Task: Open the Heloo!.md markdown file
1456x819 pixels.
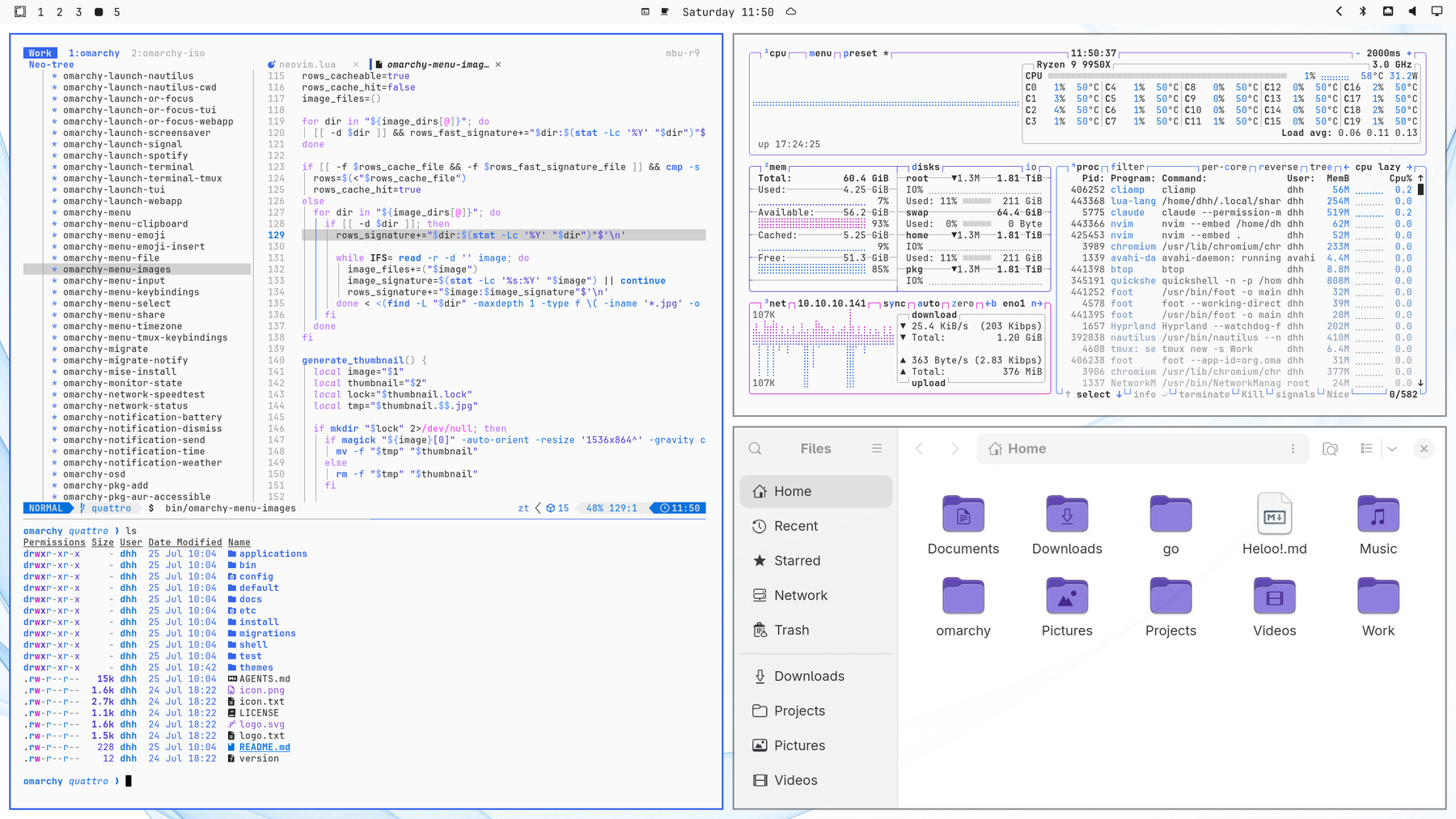Action: pos(1274,524)
